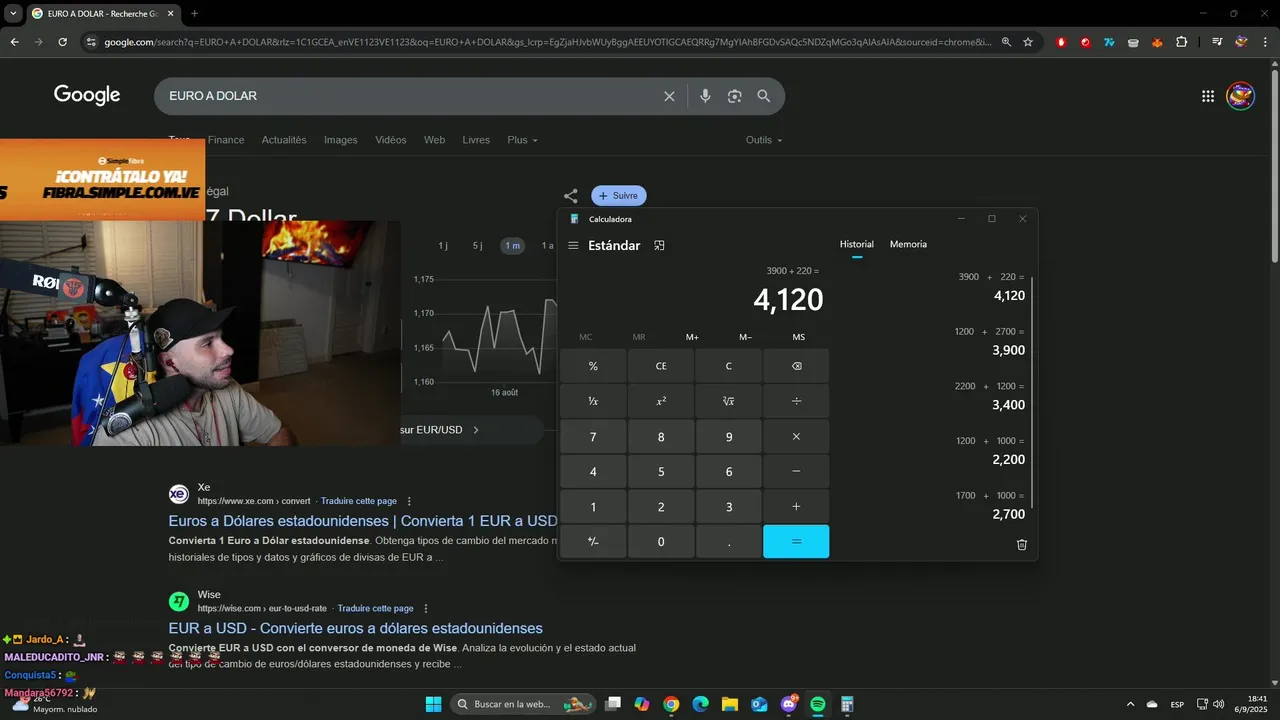Viewport: 1280px width, 720px height.
Task: Open the Google account avatar
Action: click(1240, 96)
